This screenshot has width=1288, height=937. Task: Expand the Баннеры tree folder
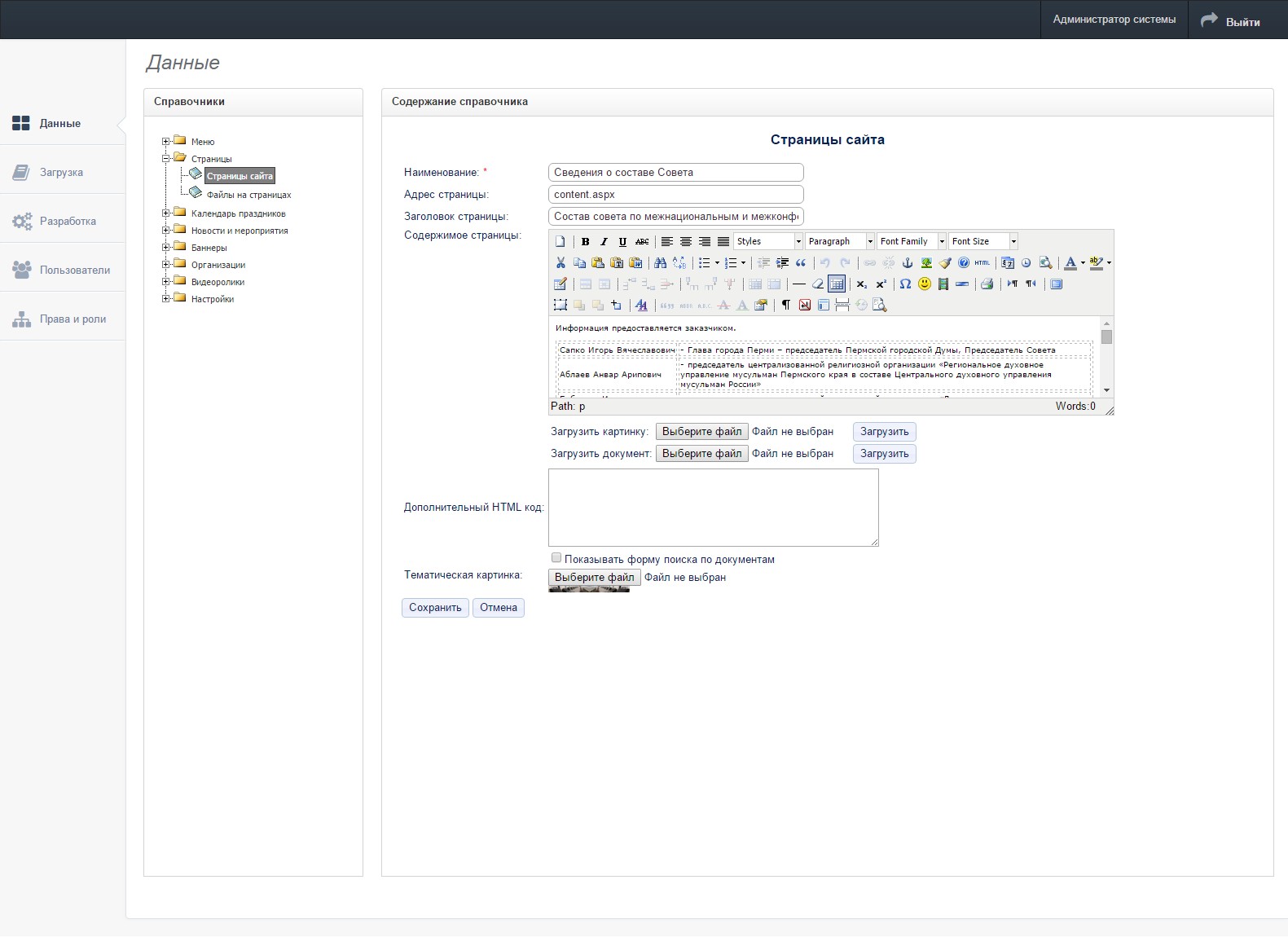[166, 248]
